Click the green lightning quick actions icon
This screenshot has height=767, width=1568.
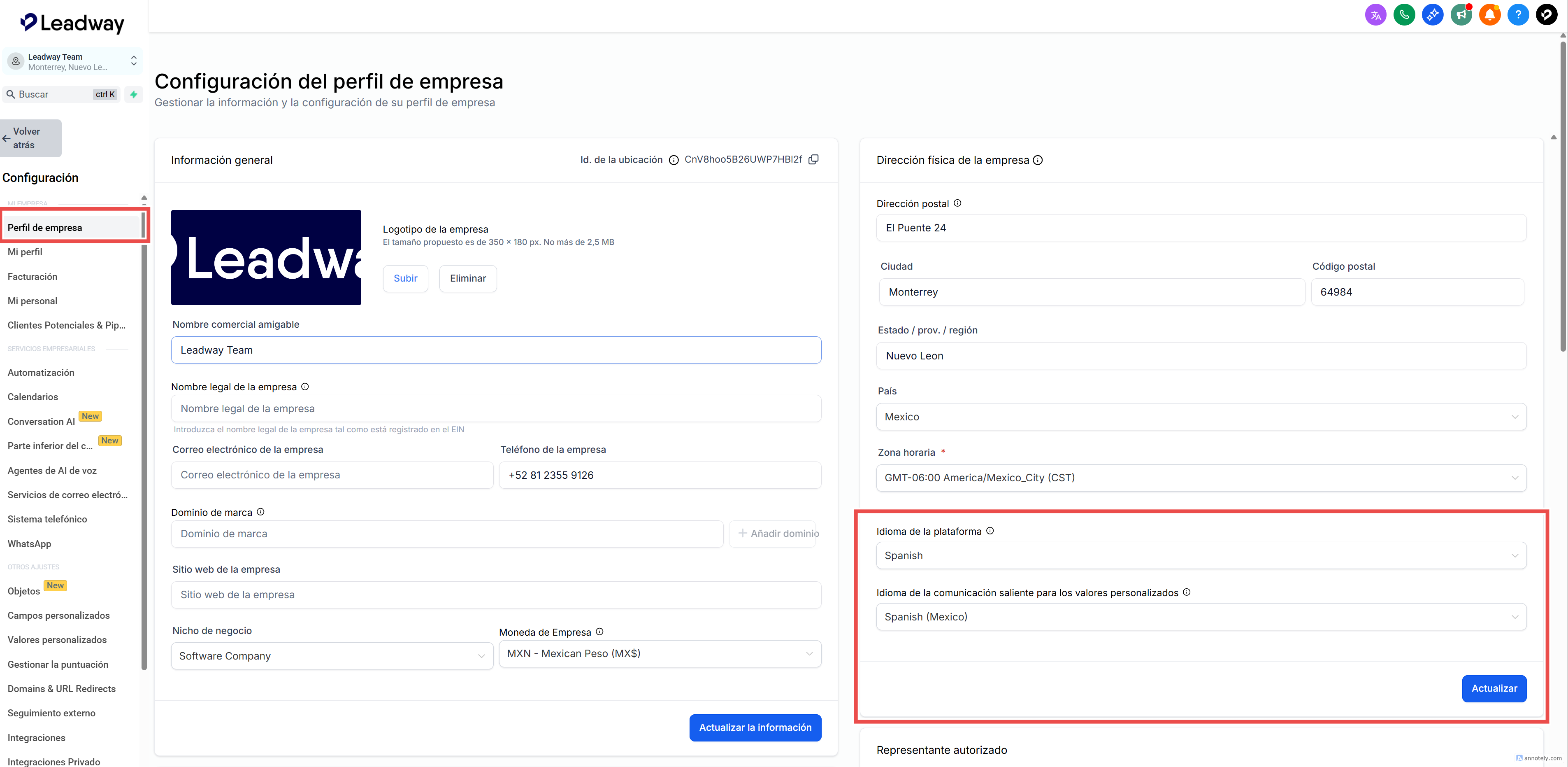pyautogui.click(x=134, y=94)
